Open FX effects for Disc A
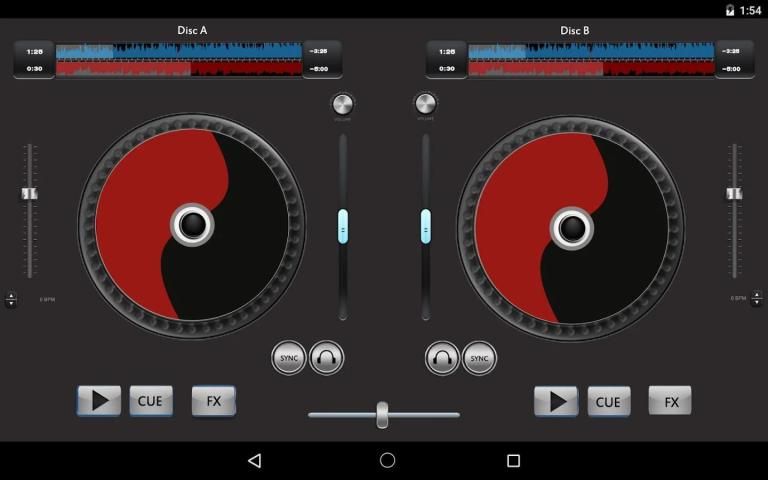This screenshot has width=768, height=480. tap(213, 401)
